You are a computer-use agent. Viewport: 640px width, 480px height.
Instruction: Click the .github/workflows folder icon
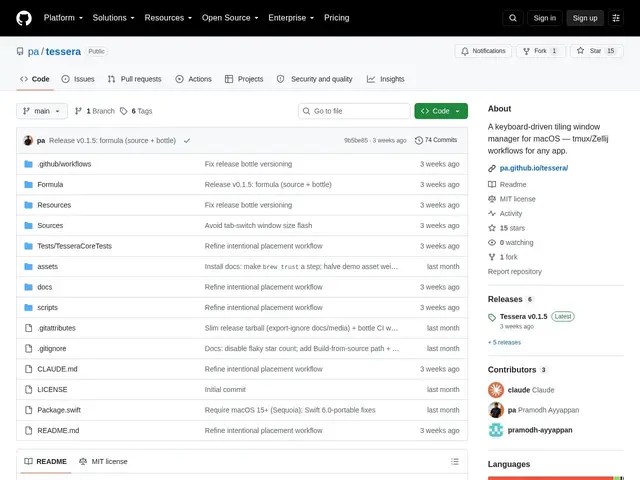(28, 164)
